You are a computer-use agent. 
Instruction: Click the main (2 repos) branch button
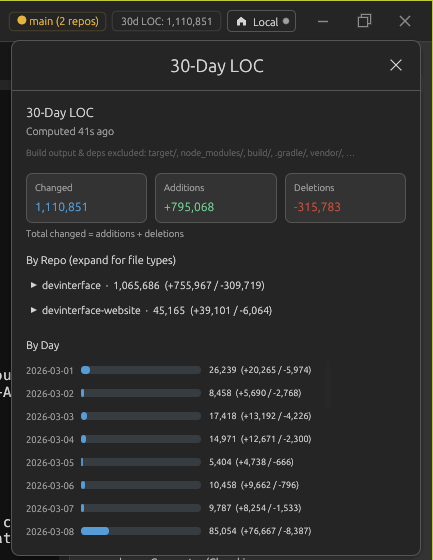58,21
